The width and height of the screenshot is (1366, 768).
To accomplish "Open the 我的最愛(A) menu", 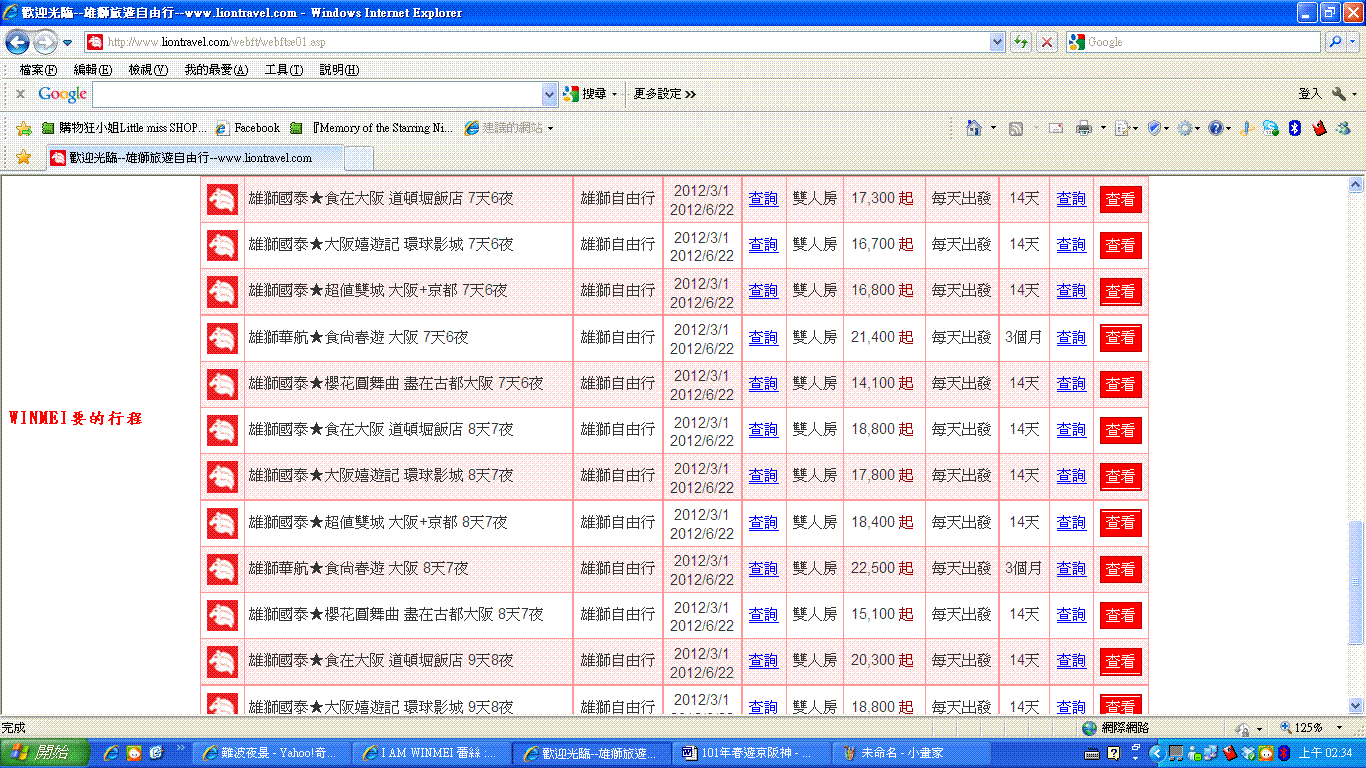I will click(x=216, y=70).
